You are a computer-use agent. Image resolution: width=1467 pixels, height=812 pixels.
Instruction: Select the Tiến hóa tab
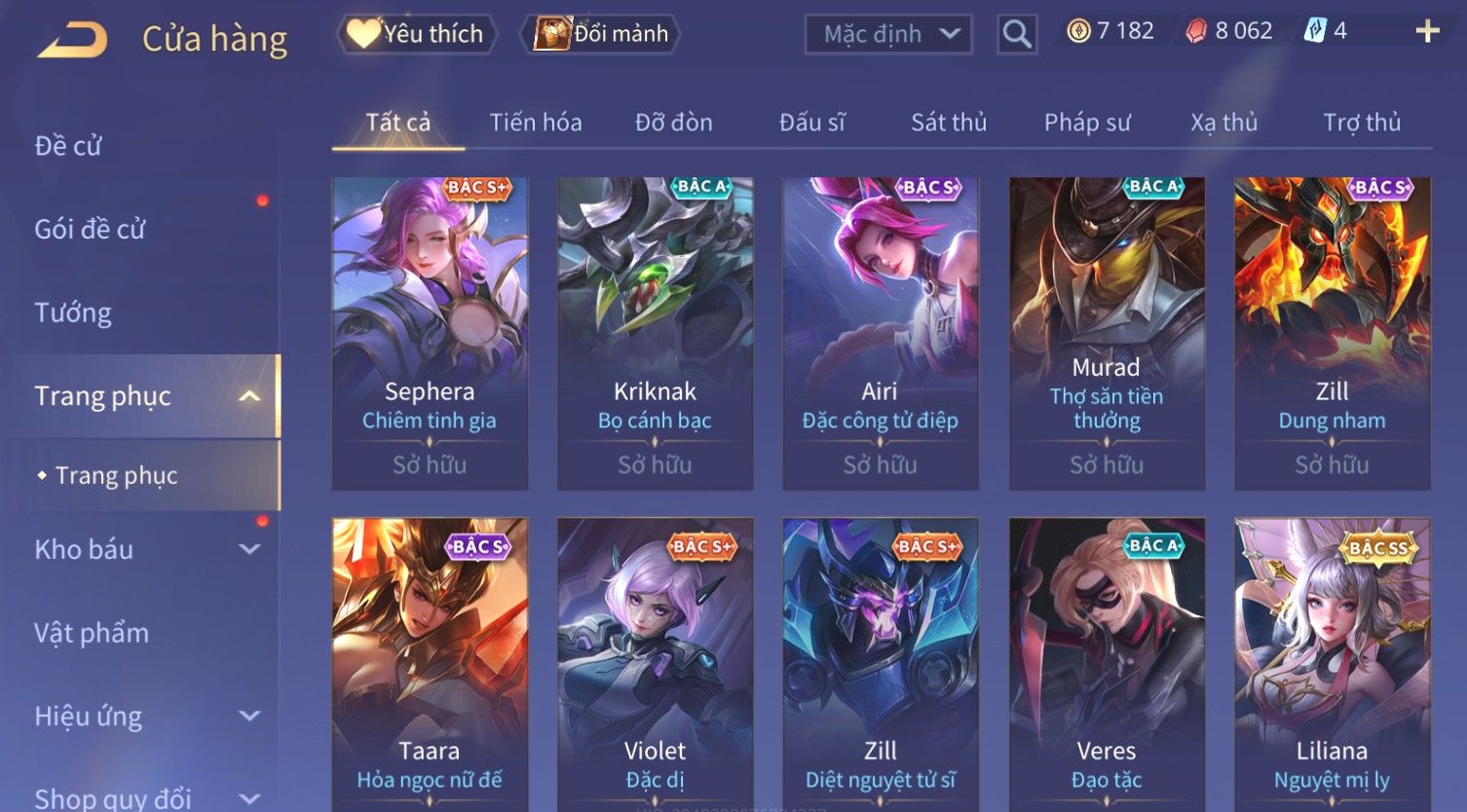(536, 123)
